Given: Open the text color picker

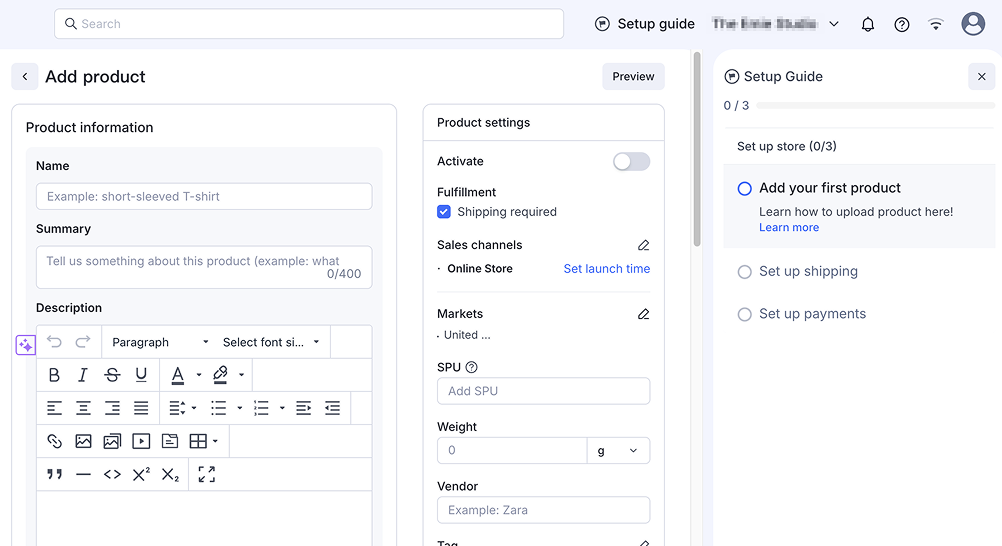Looking at the screenshot, I should (x=178, y=375).
